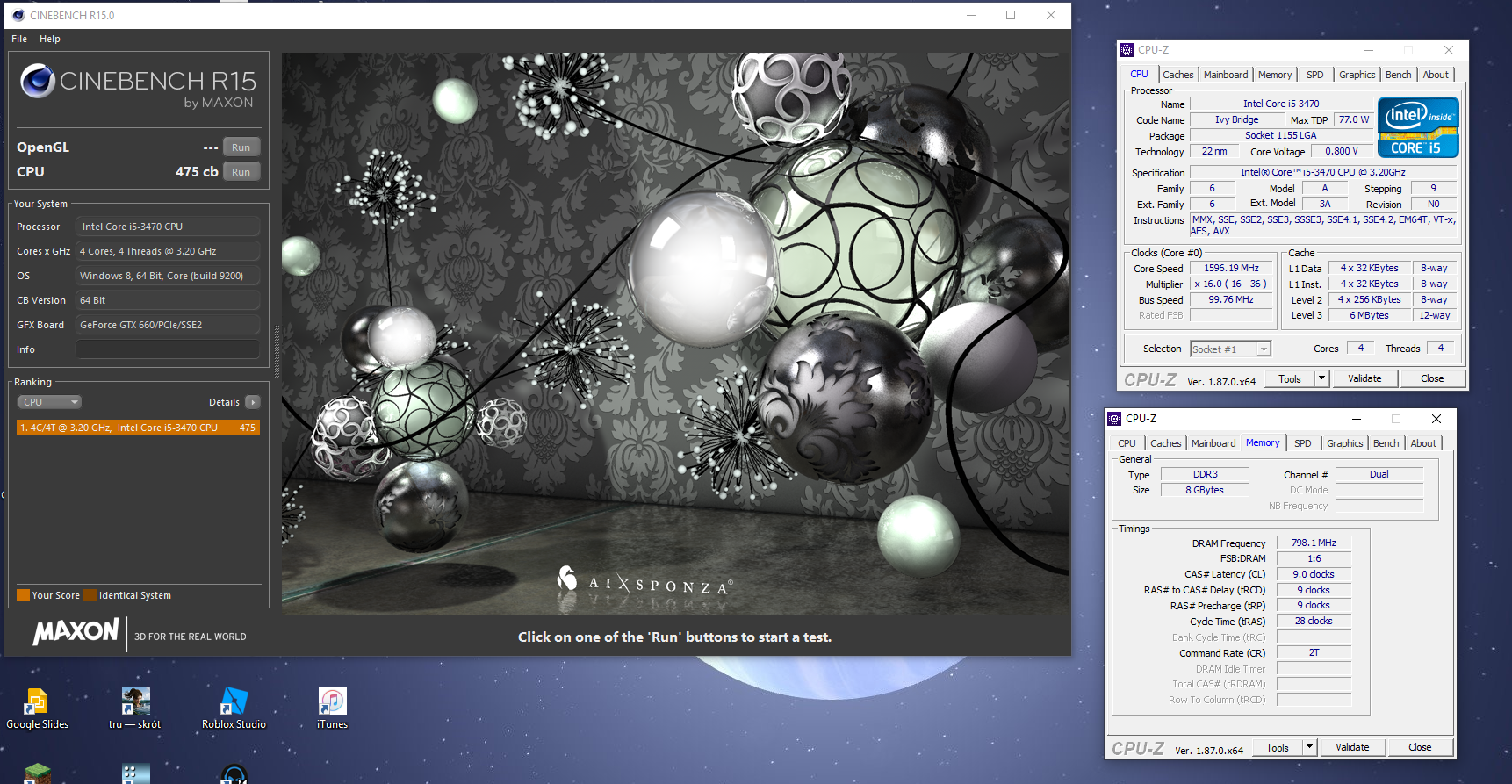Expand the CPU ranking type dropdown
1512x784 pixels.
[x=50, y=402]
